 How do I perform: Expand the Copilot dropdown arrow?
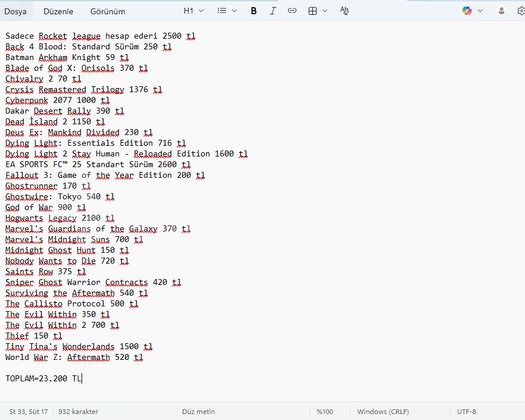tap(480, 11)
